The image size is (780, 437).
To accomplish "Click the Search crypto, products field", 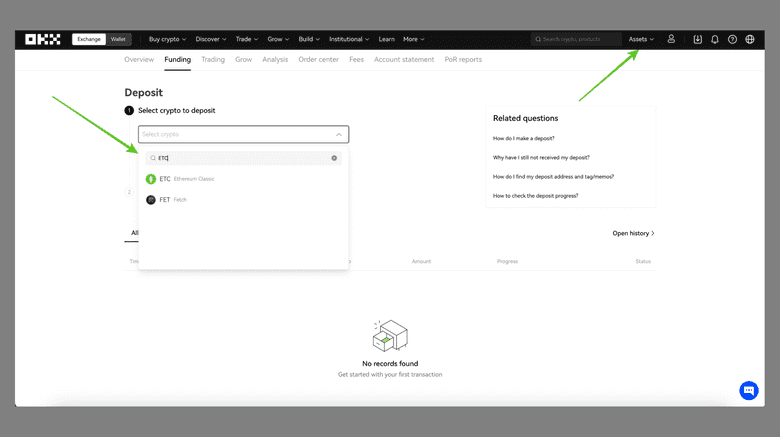I will tap(578, 39).
